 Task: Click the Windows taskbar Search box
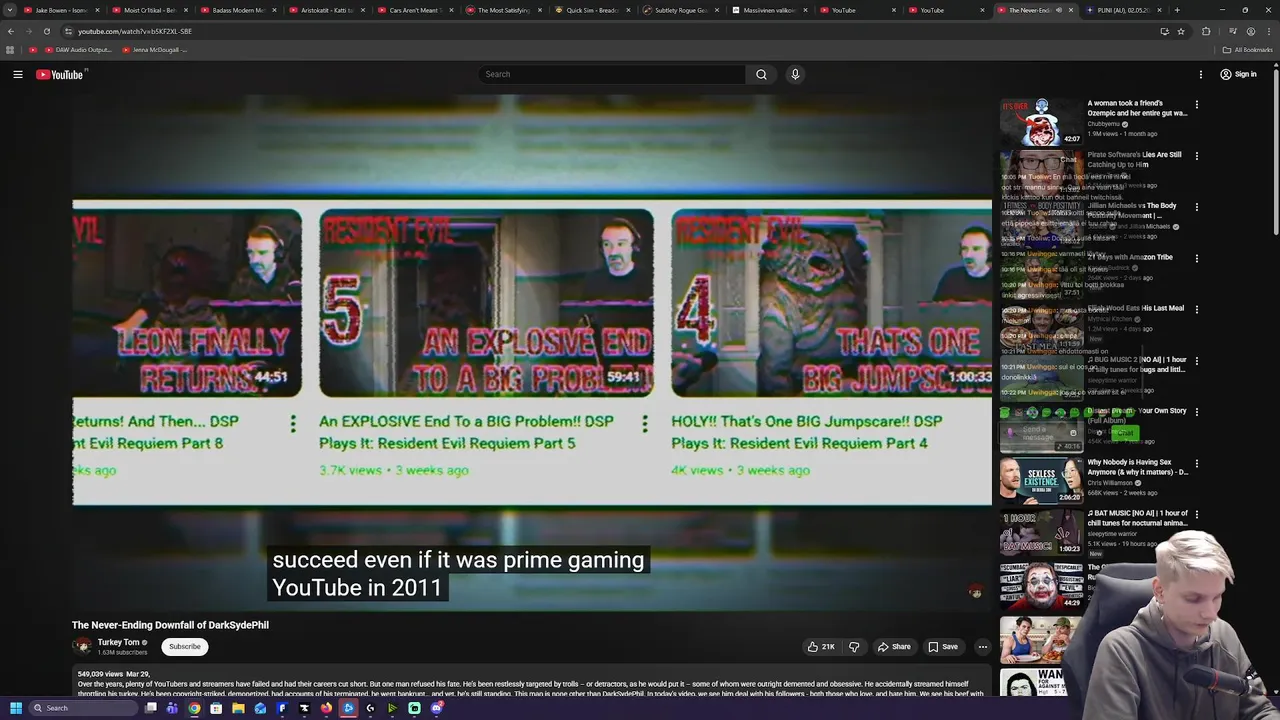click(x=82, y=708)
